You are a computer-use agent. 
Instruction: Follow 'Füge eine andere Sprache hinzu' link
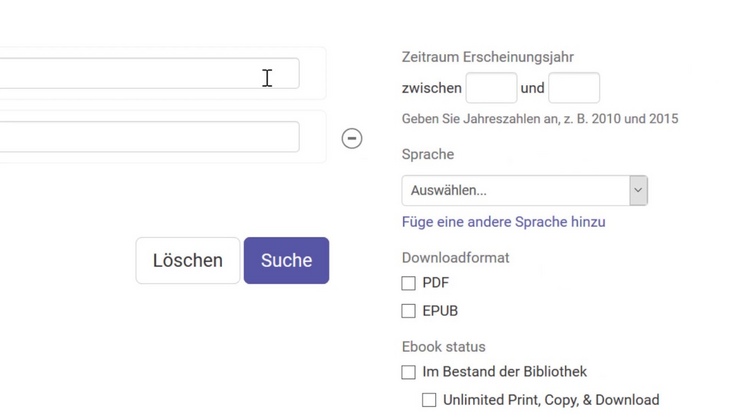click(x=503, y=222)
